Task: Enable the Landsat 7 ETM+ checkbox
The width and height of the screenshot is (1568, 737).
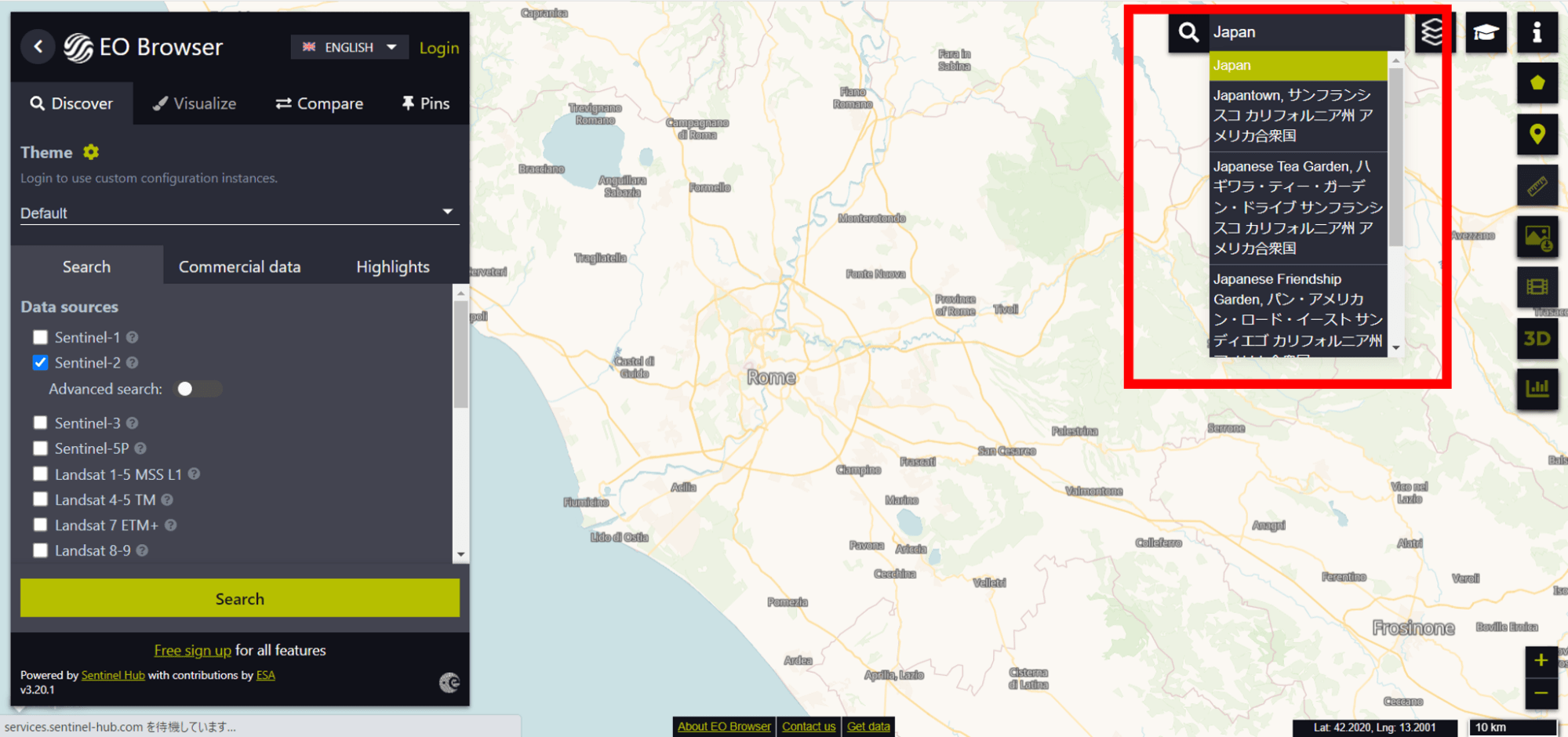Action: click(40, 525)
